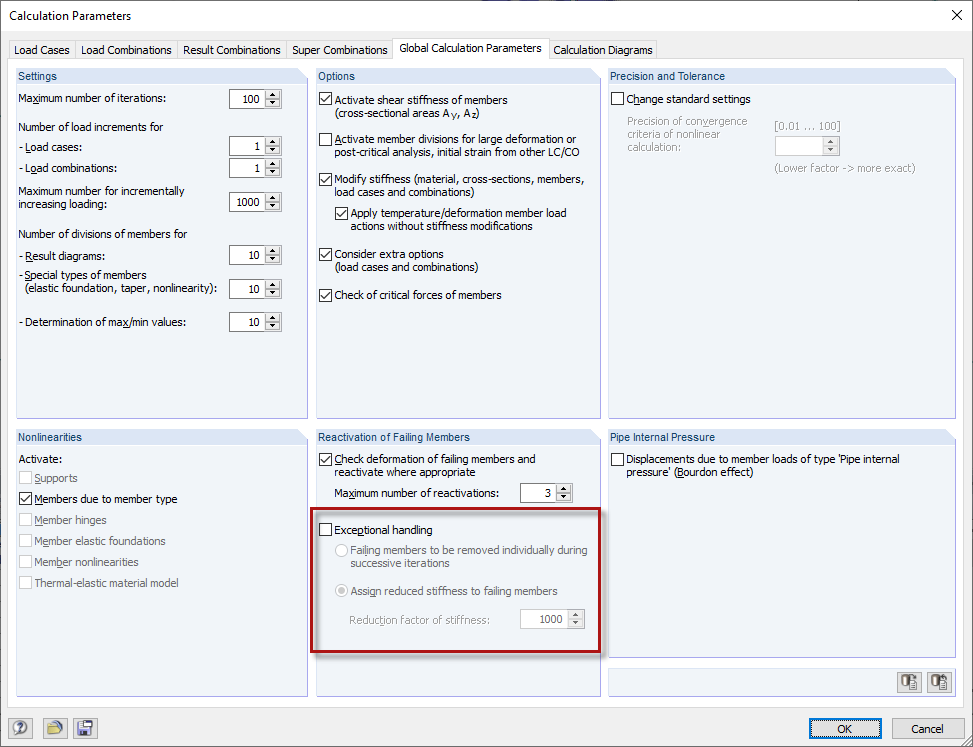The height and width of the screenshot is (747, 973).
Task: Disable Activate shear stiffness of members
Action: tap(325, 99)
